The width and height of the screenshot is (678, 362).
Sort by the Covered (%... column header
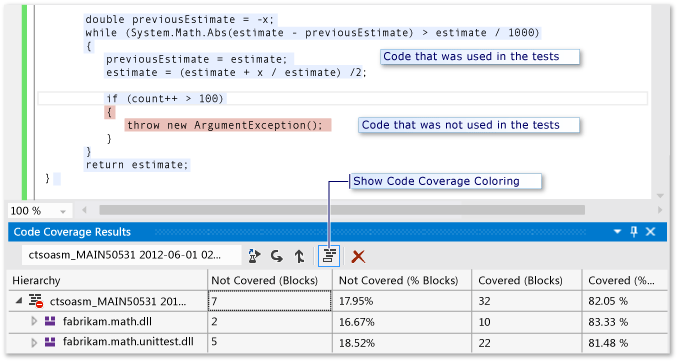point(625,280)
